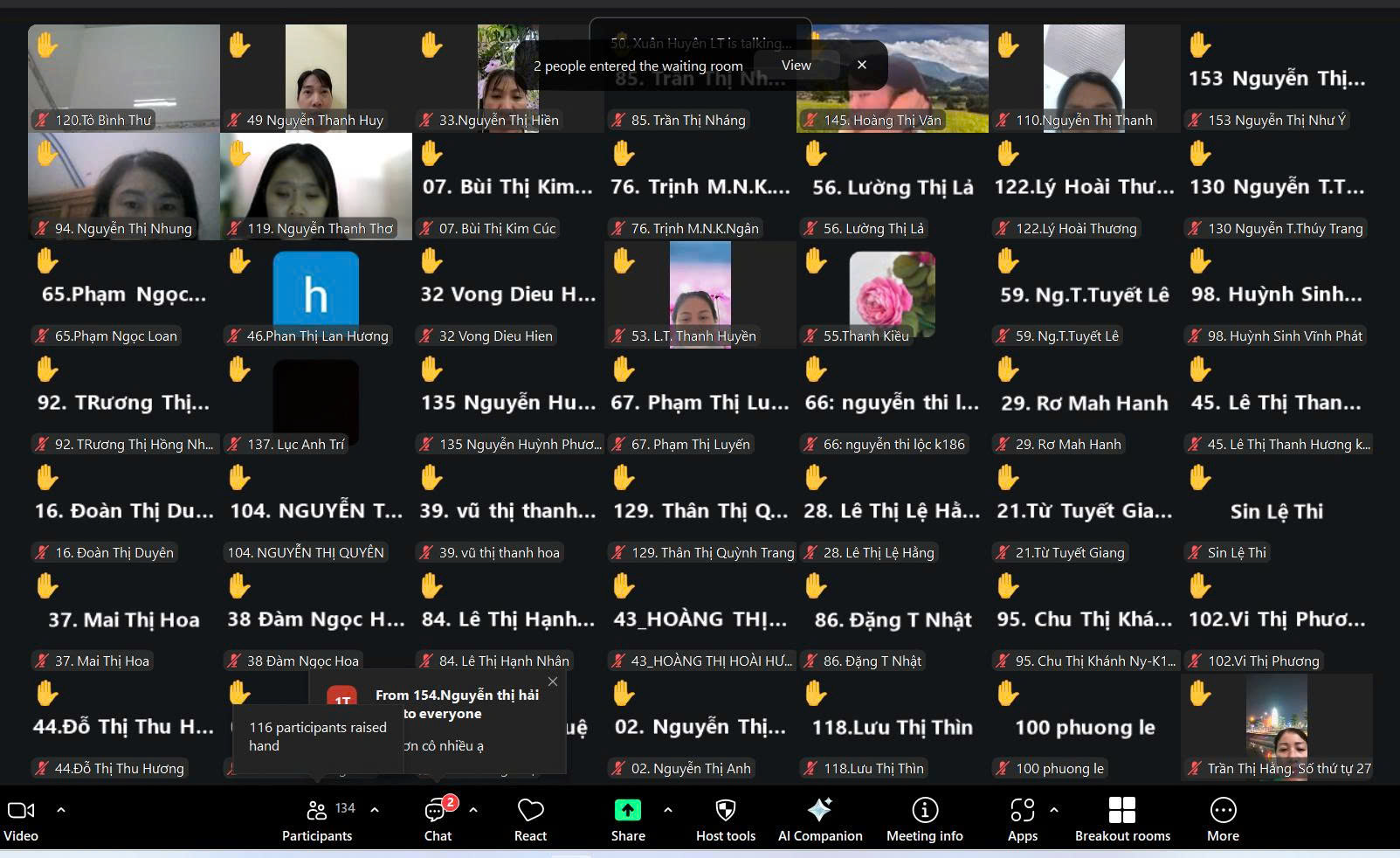The image size is (1400, 858).
Task: Toggle the Video camera on
Action: pyautogui.click(x=21, y=811)
